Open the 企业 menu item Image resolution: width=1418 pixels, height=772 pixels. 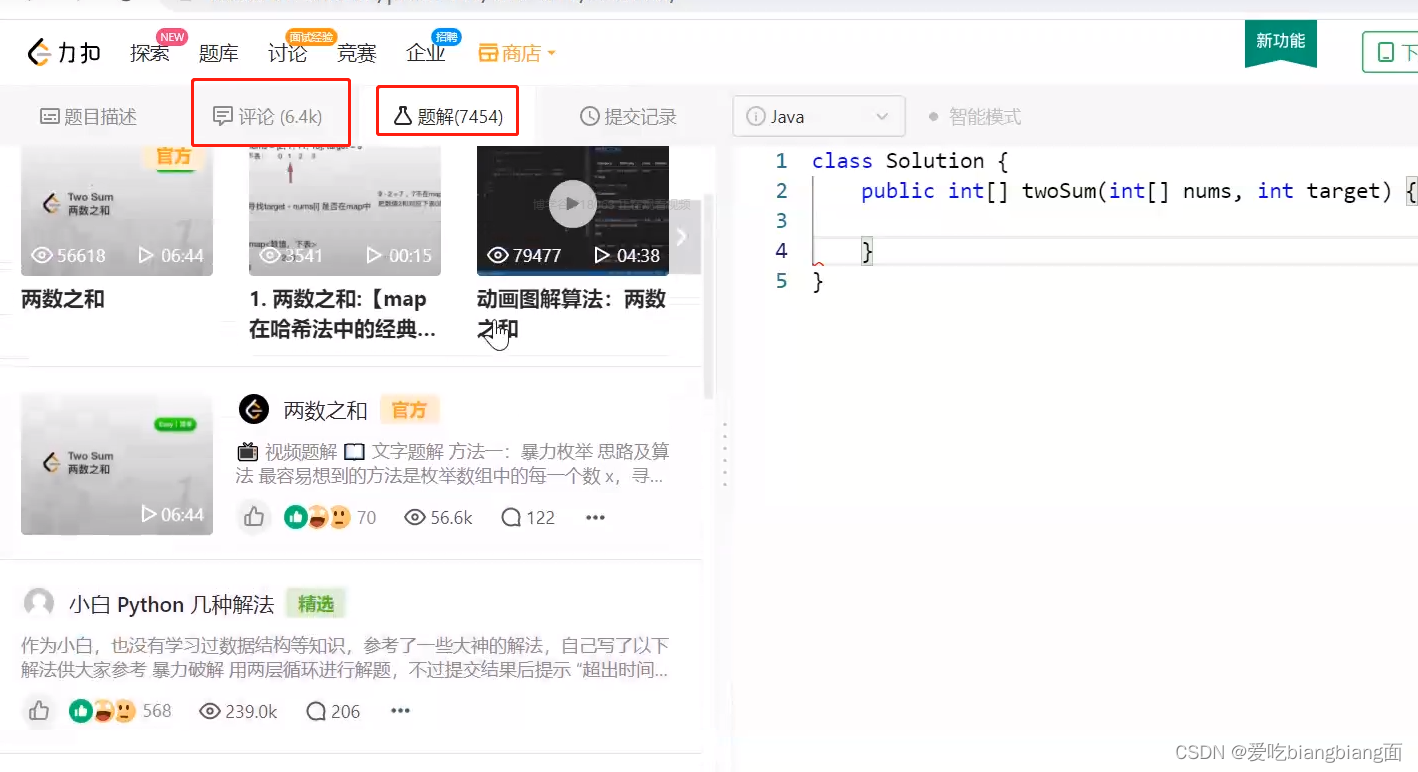coord(426,53)
